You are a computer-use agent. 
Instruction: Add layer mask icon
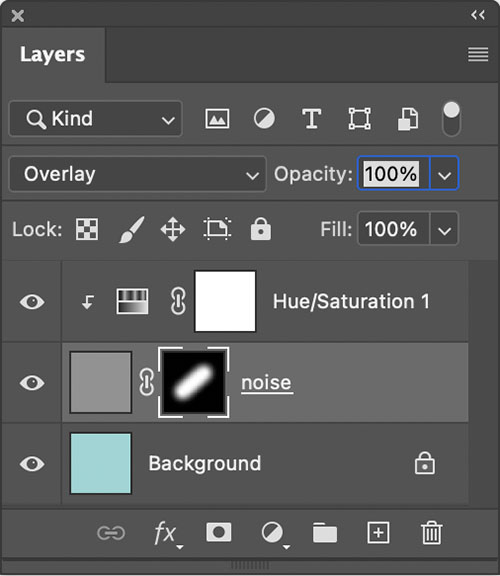tap(219, 532)
